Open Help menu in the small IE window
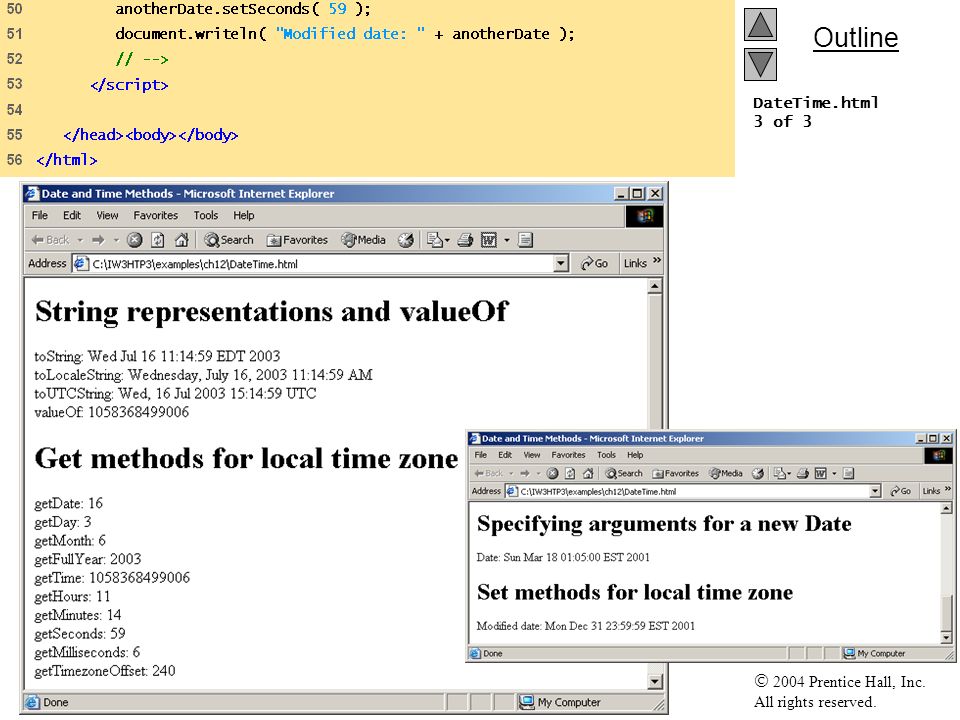960x720 pixels. [x=635, y=455]
